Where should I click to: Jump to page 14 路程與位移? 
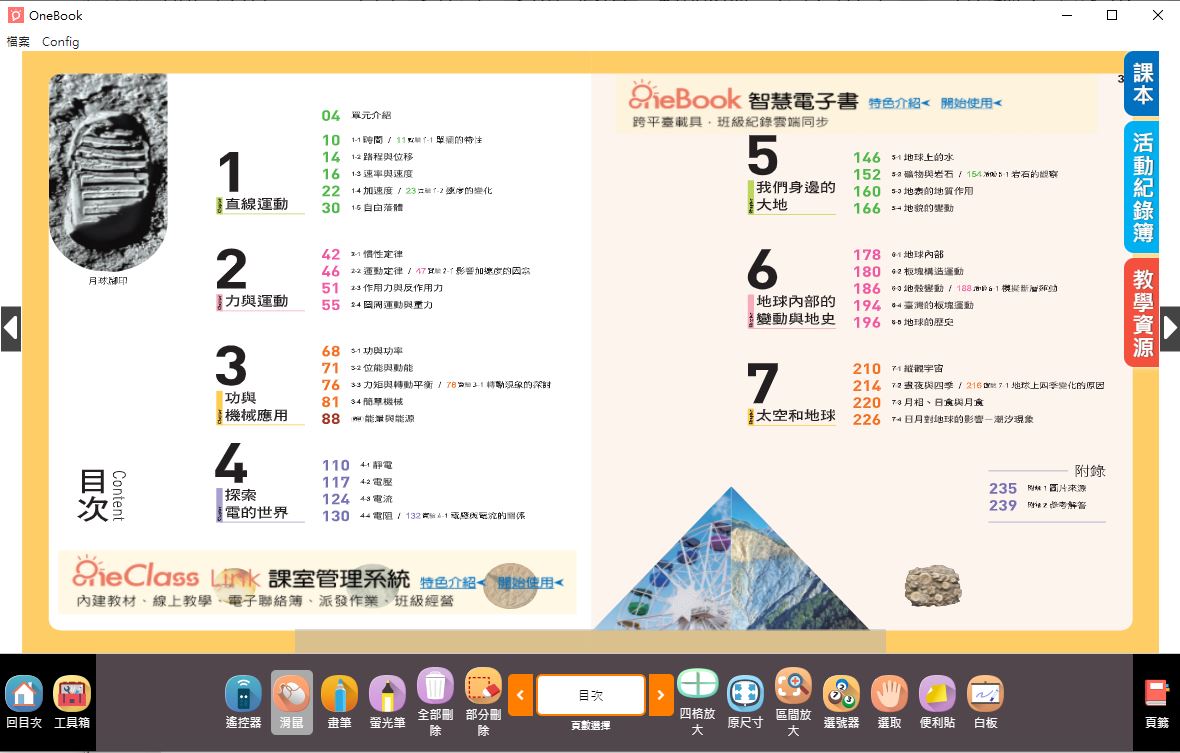pyautogui.click(x=368, y=157)
